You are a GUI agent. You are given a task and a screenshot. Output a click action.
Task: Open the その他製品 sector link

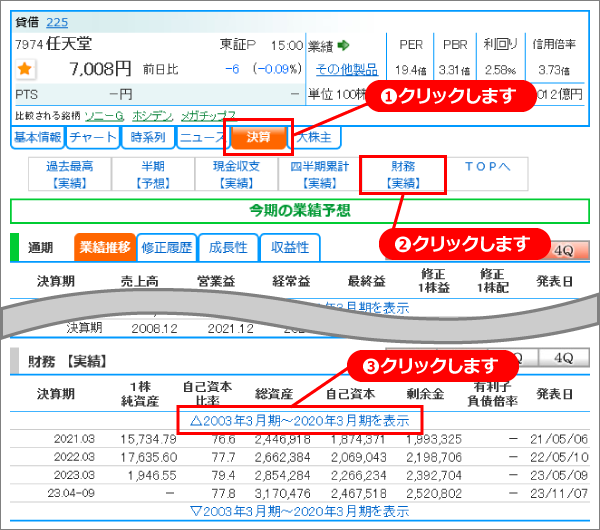347,69
